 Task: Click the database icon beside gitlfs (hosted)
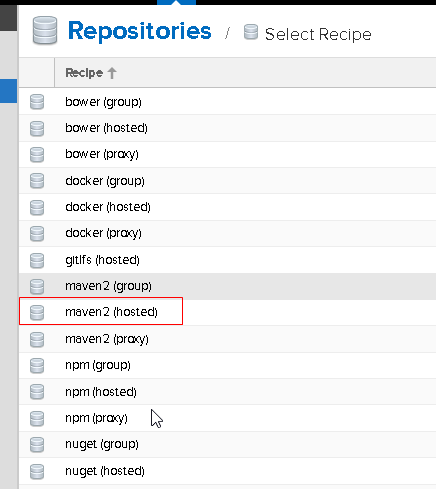[37, 260]
